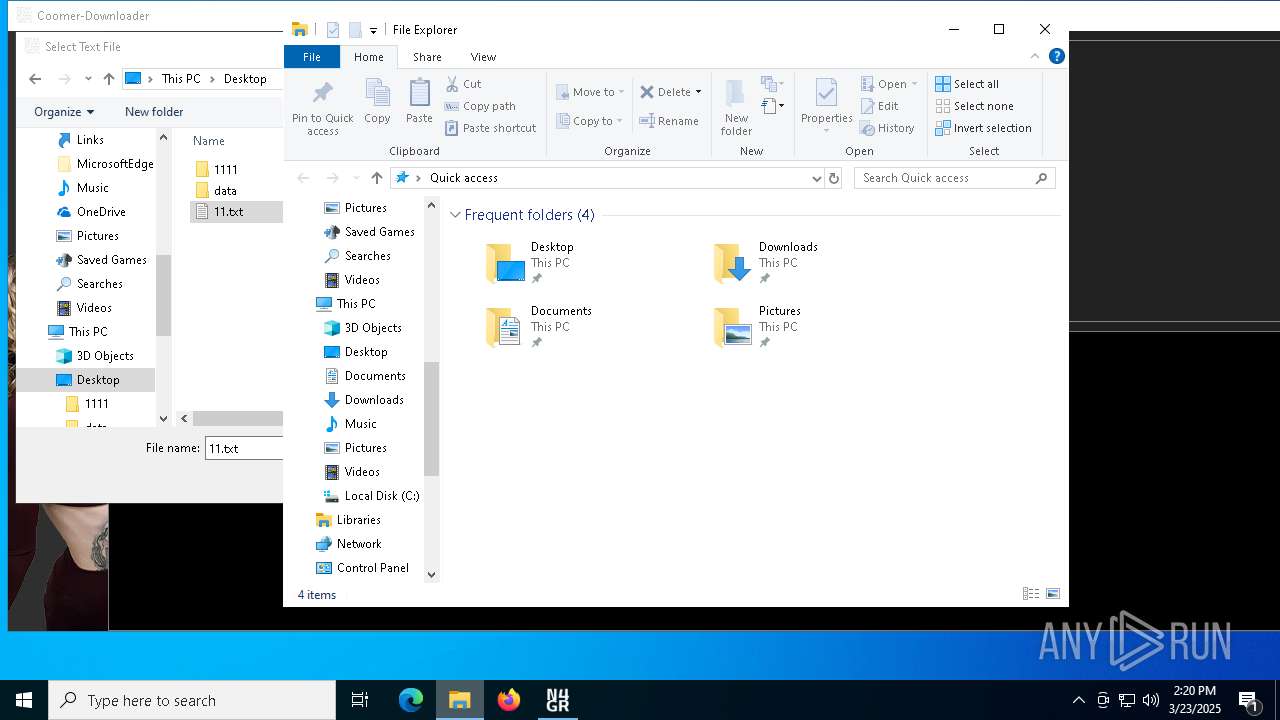The width and height of the screenshot is (1280, 720).
Task: Open Firefox from taskbar
Action: coord(509,700)
